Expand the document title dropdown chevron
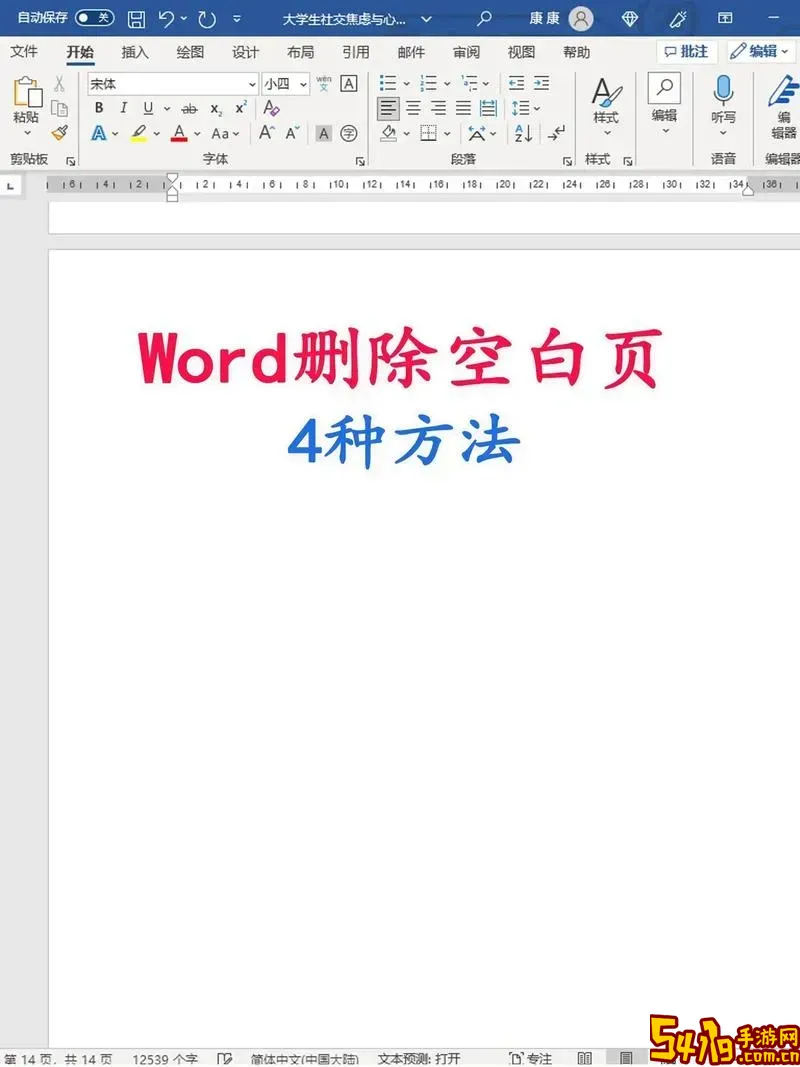Screen dimensions: 800x1067 (x=427, y=19)
